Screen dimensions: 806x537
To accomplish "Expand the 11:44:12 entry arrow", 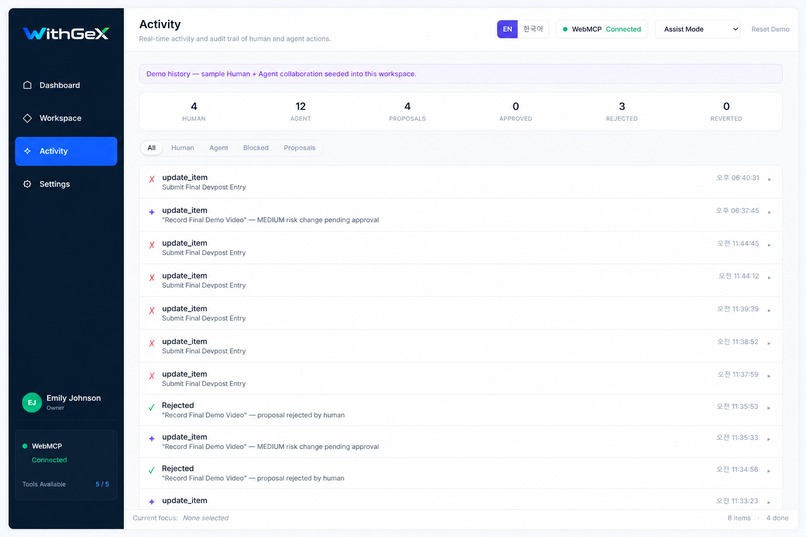I will 770,277.
